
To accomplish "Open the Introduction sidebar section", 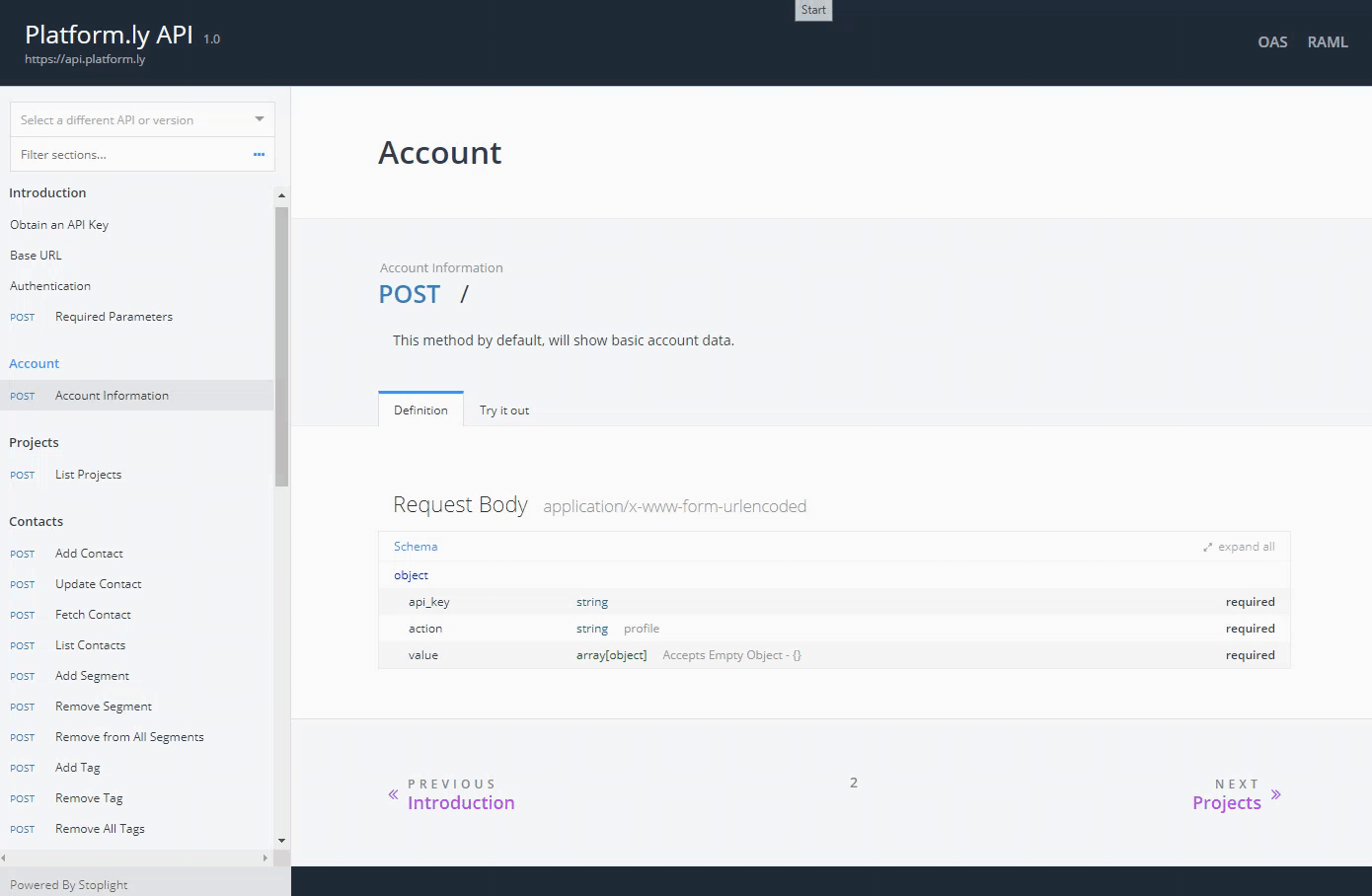I will [47, 192].
